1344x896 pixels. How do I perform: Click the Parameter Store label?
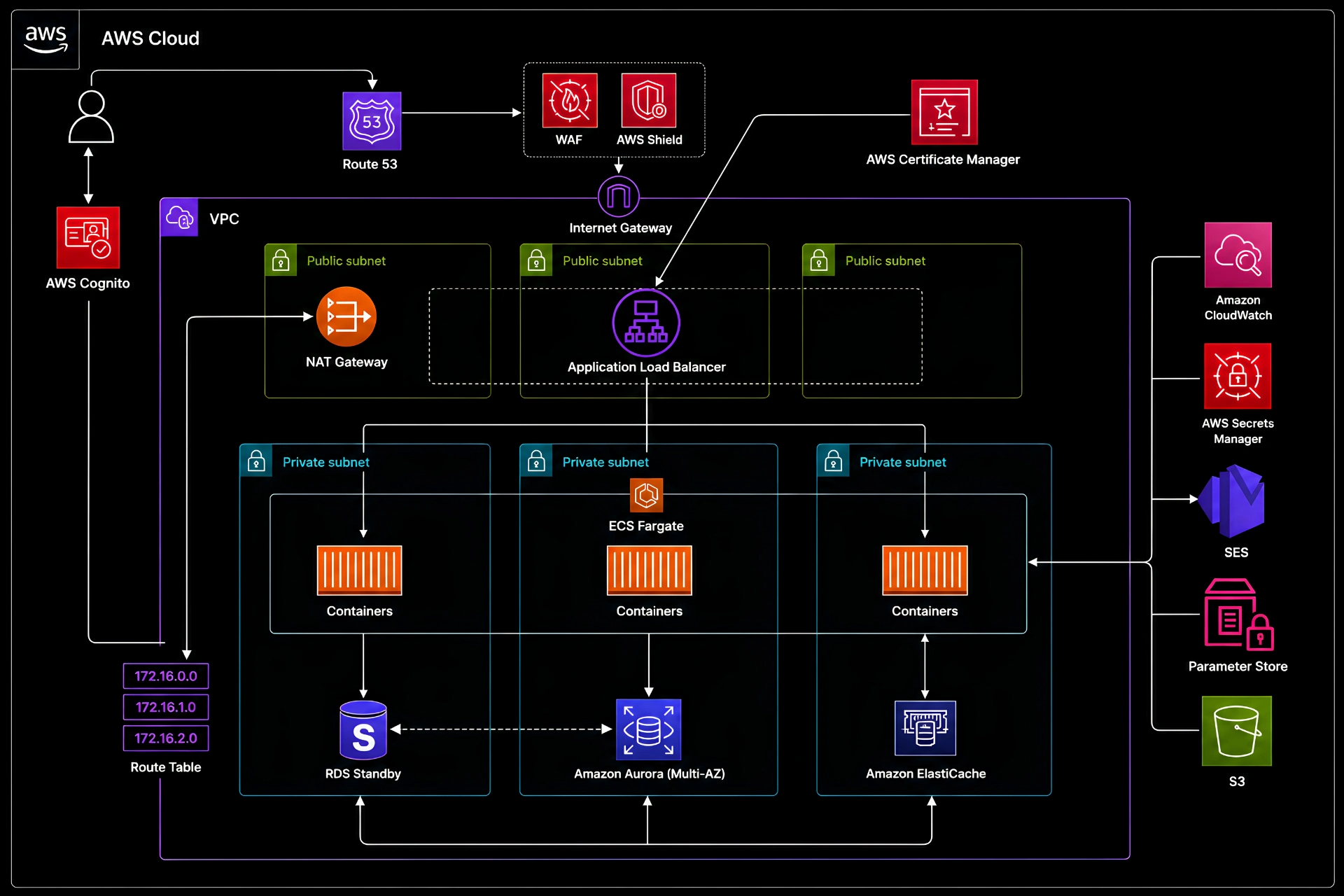(x=1238, y=666)
